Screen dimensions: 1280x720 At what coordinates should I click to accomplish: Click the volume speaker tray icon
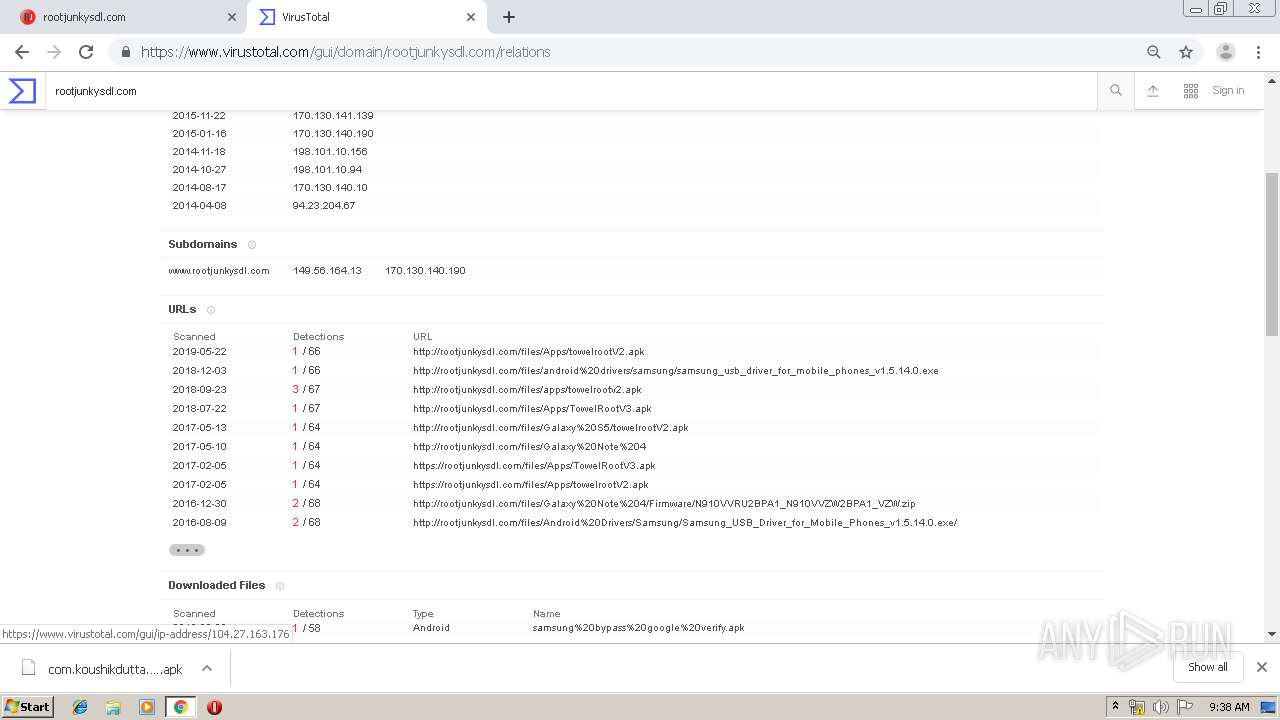1161,707
